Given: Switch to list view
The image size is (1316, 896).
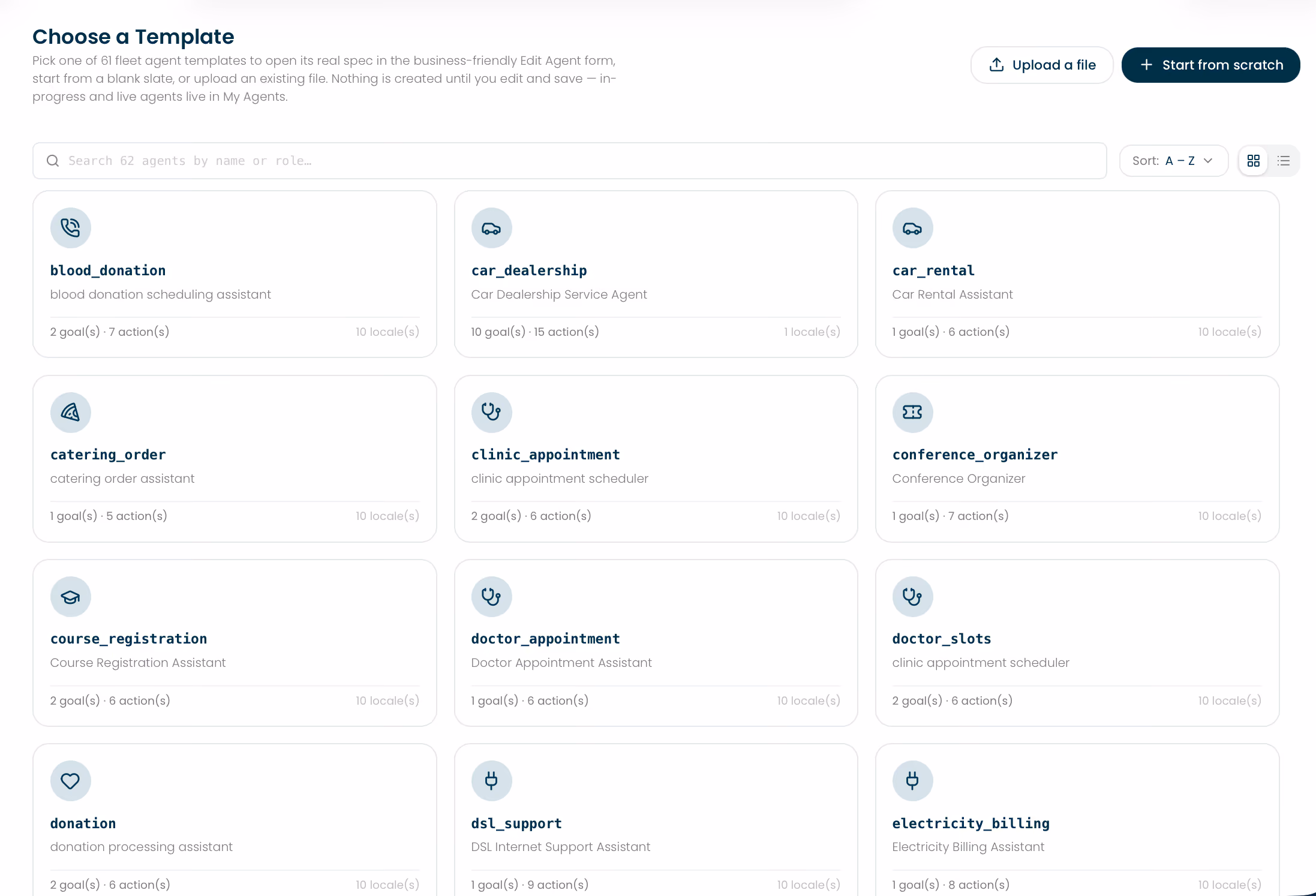Looking at the screenshot, I should pos(1283,161).
